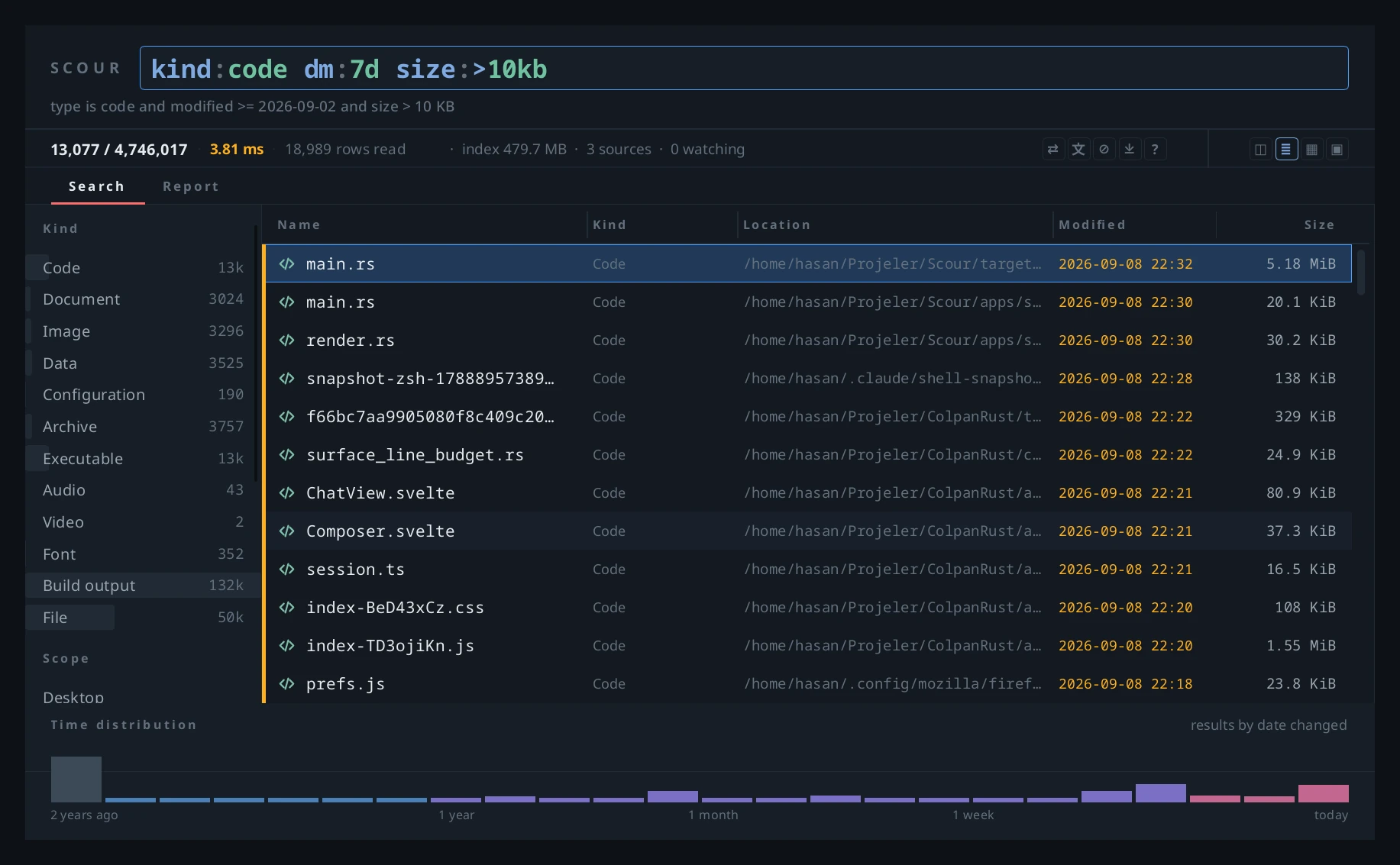This screenshot has width=1400, height=865.
Task: Click code icon beside index-TD3ojiKn.js
Action: [x=287, y=646]
